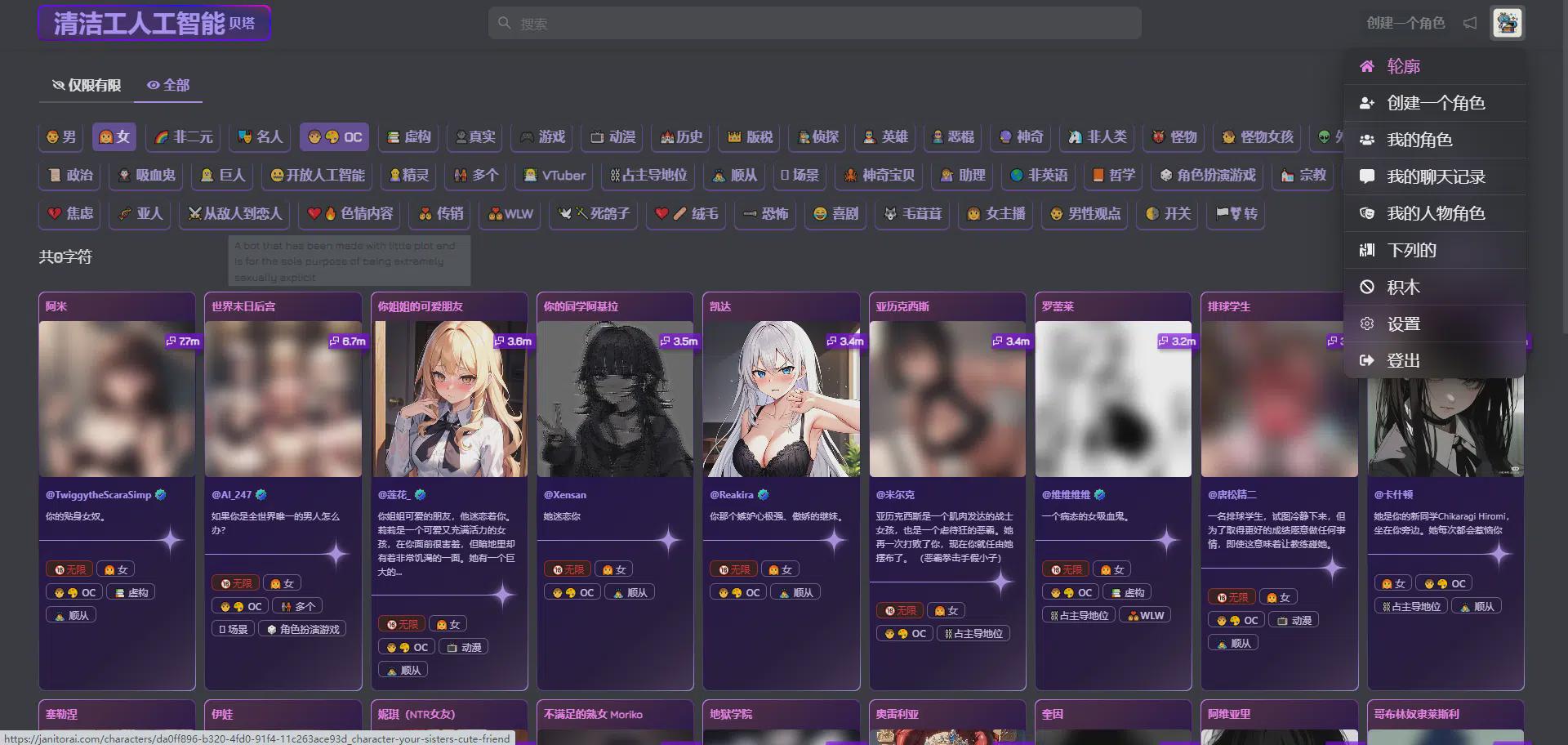Select the 动漫 anime filter tag
The width and height of the screenshot is (1568, 745).
(611, 136)
